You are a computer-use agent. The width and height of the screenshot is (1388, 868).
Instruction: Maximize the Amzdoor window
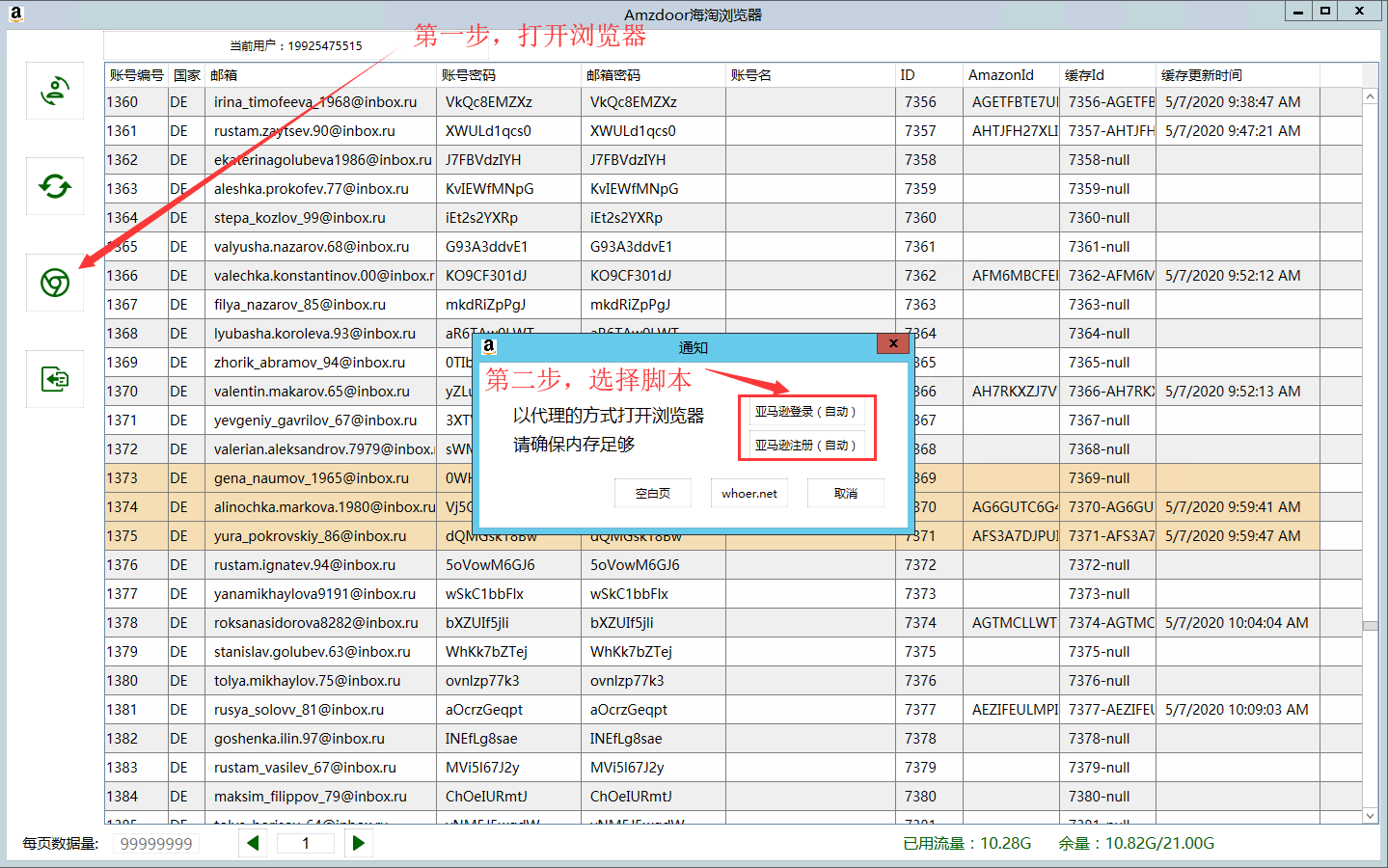tap(1325, 12)
